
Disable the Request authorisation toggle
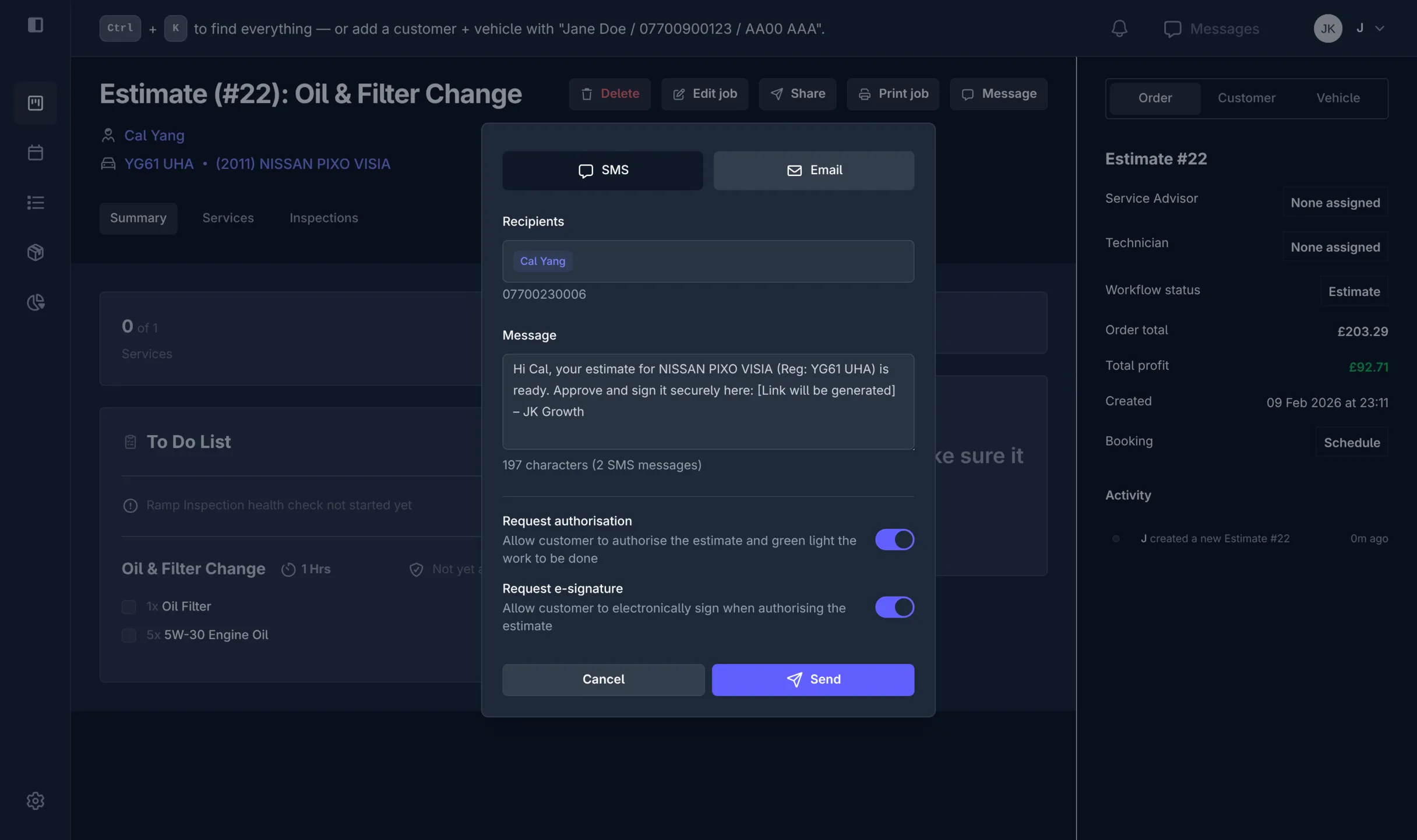click(894, 539)
